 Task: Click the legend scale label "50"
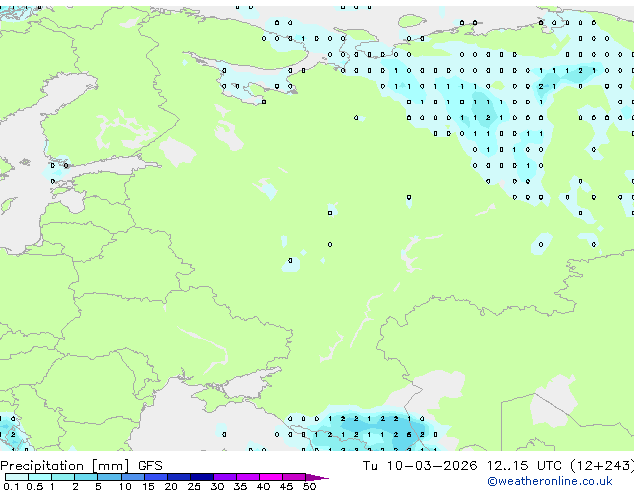coord(309,486)
